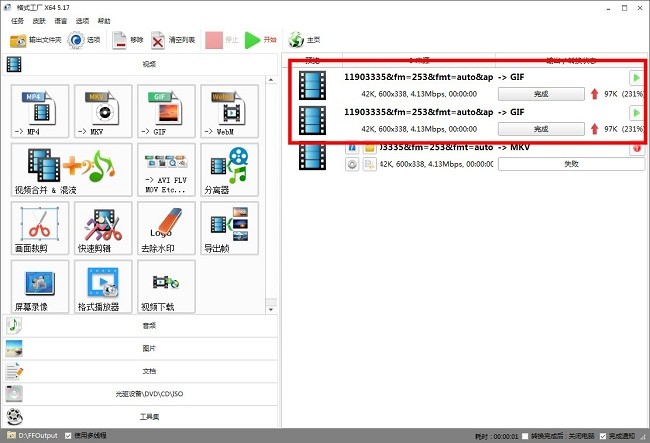Play the top GIF task output
Viewport: 650px width, 443px height.
[636, 78]
